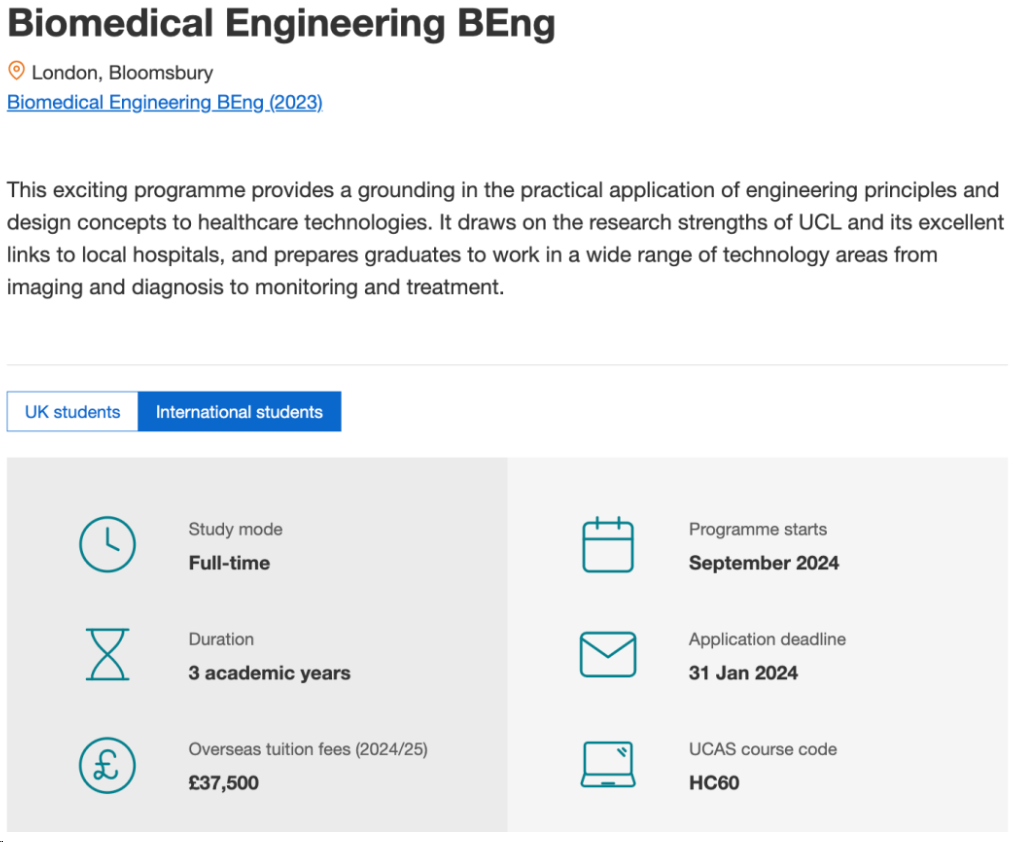This screenshot has width=1016, height=842.
Task: Click the £37,500 tuition fee amount
Action: (224, 782)
